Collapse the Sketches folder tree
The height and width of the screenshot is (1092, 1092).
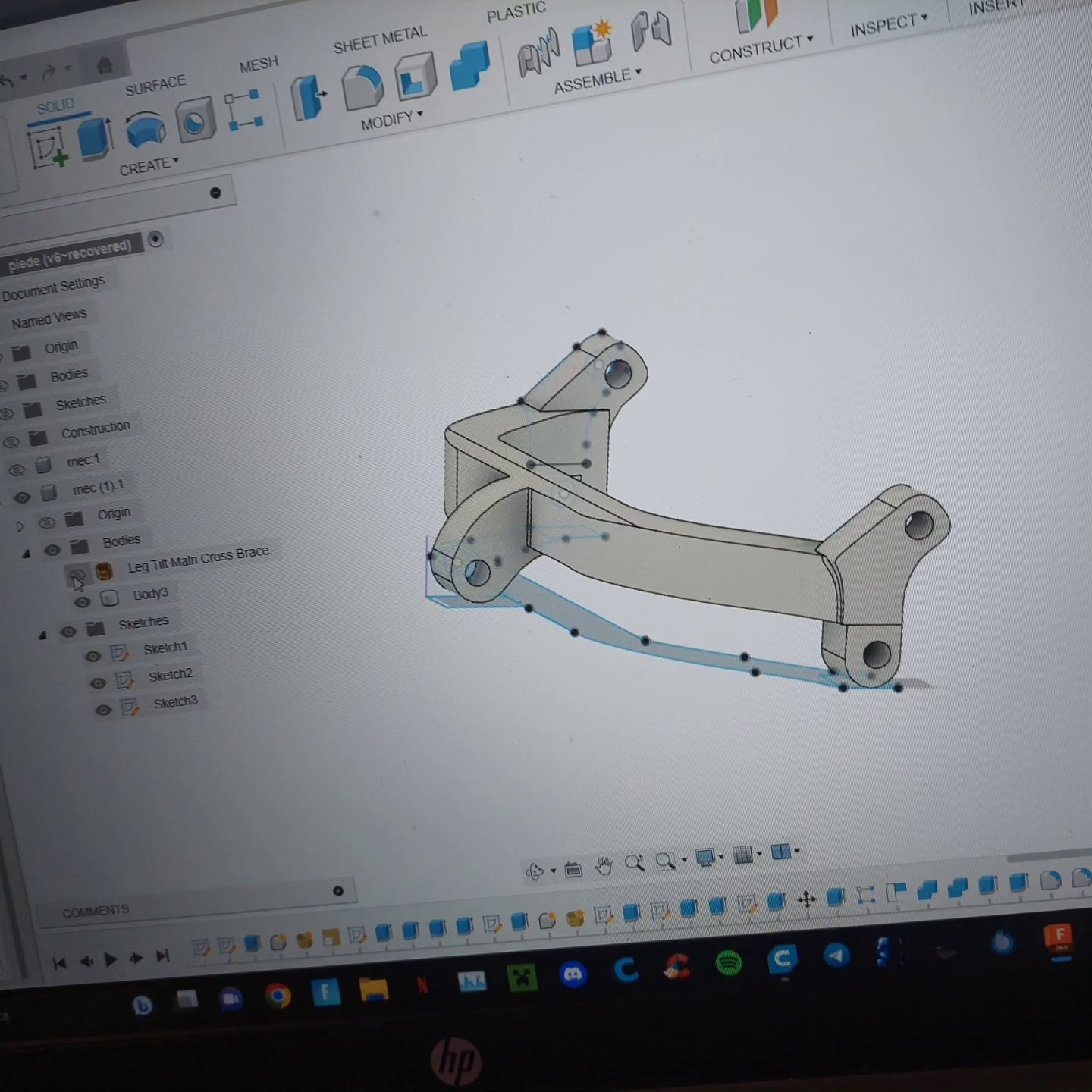coord(42,635)
